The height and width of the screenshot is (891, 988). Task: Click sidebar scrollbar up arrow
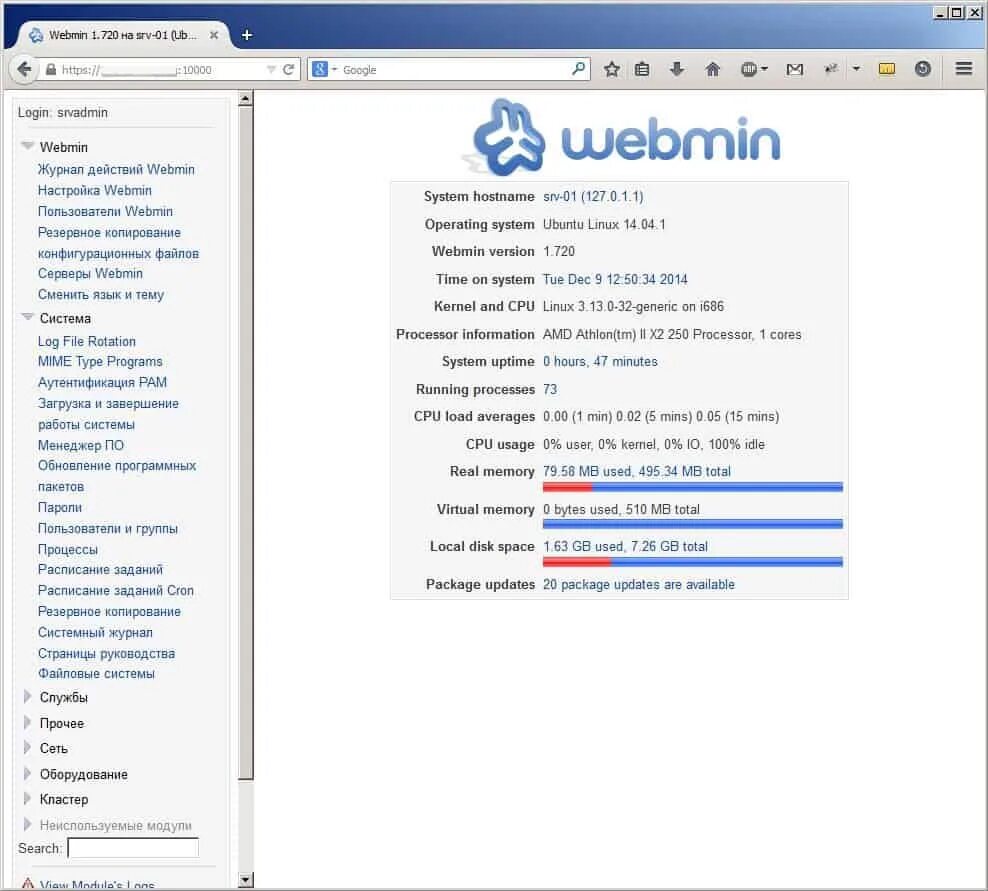(x=246, y=98)
